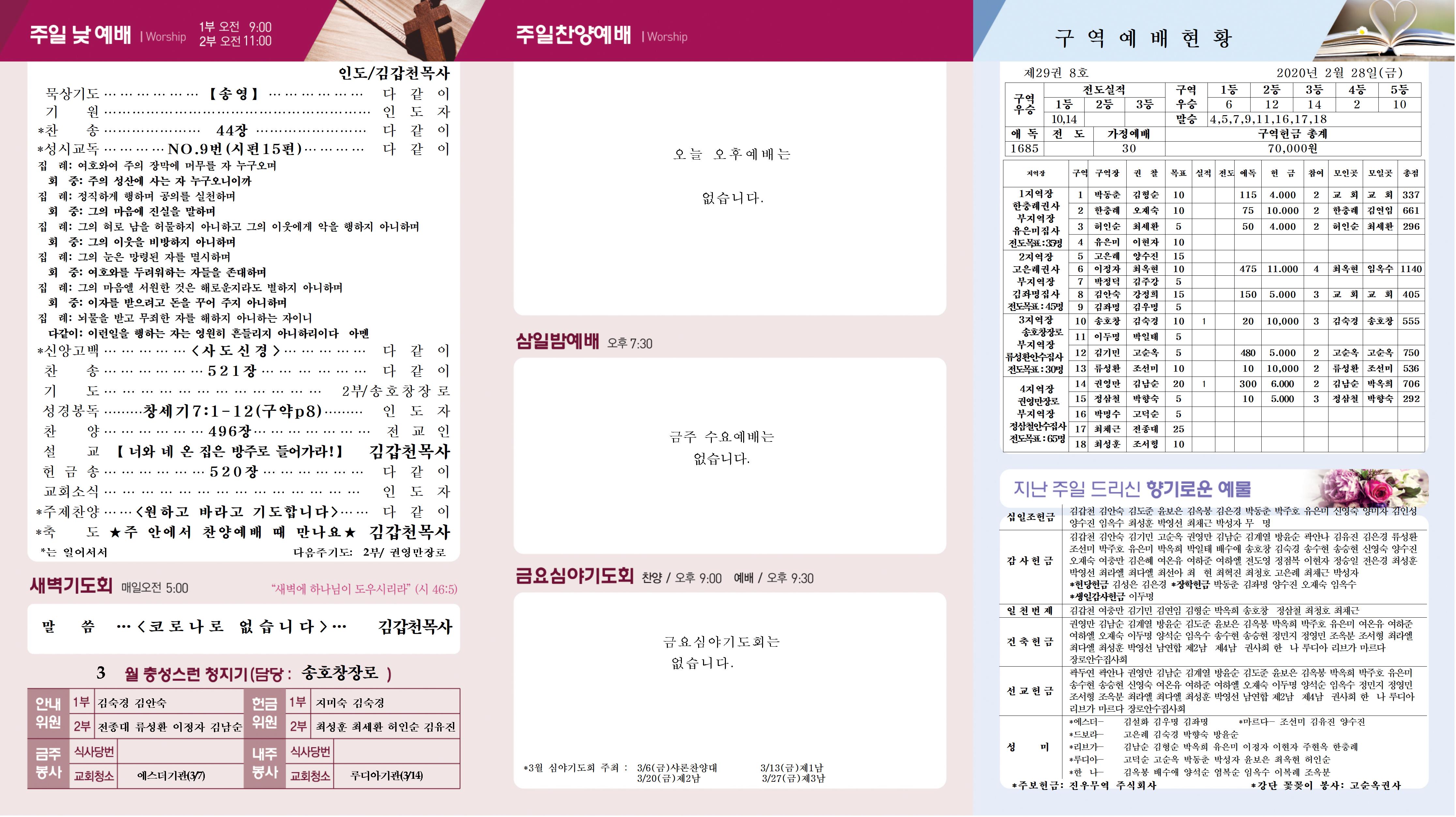
Task: Click scripture '창세기7:1-12(구약p8)'
Action: click(x=233, y=411)
